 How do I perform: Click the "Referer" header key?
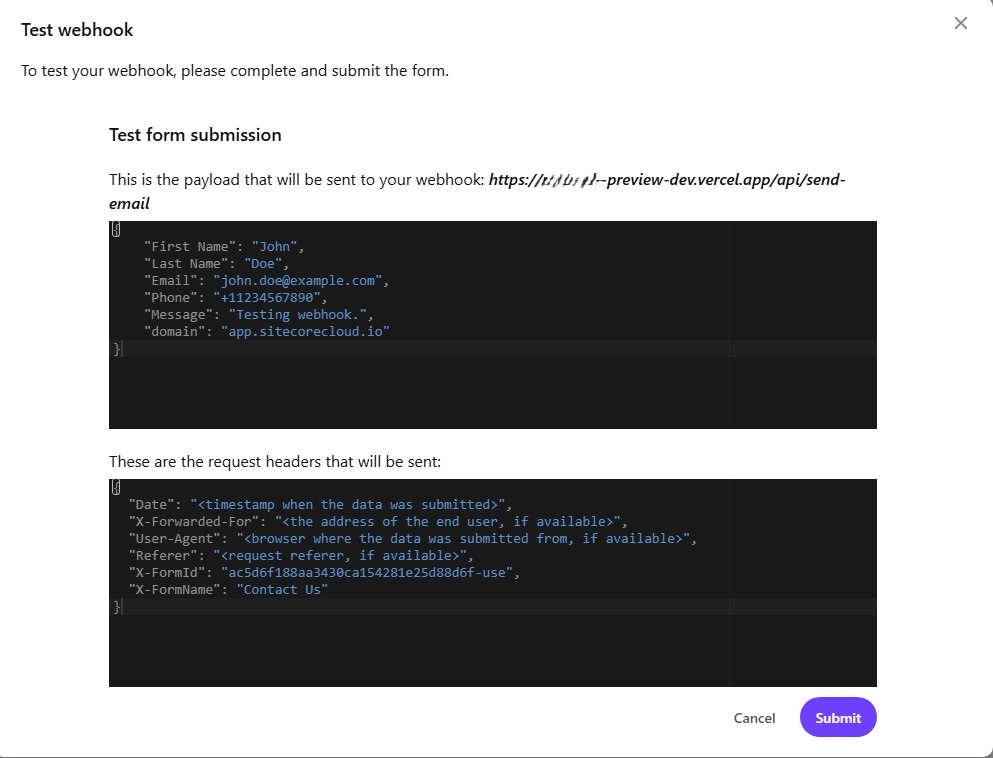point(162,556)
